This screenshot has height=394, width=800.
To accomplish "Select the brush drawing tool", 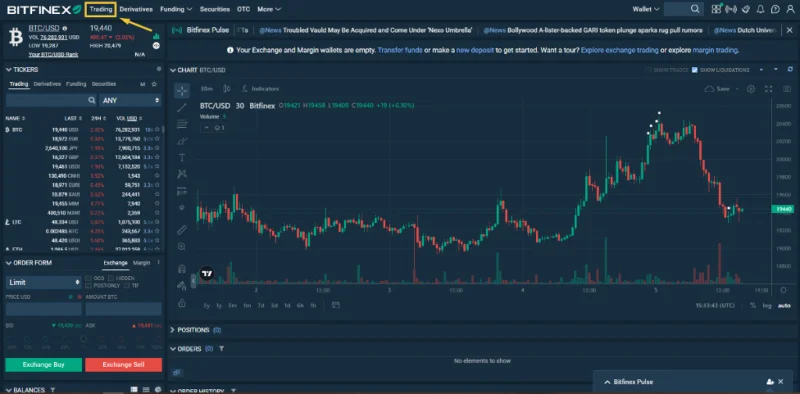I will point(182,141).
